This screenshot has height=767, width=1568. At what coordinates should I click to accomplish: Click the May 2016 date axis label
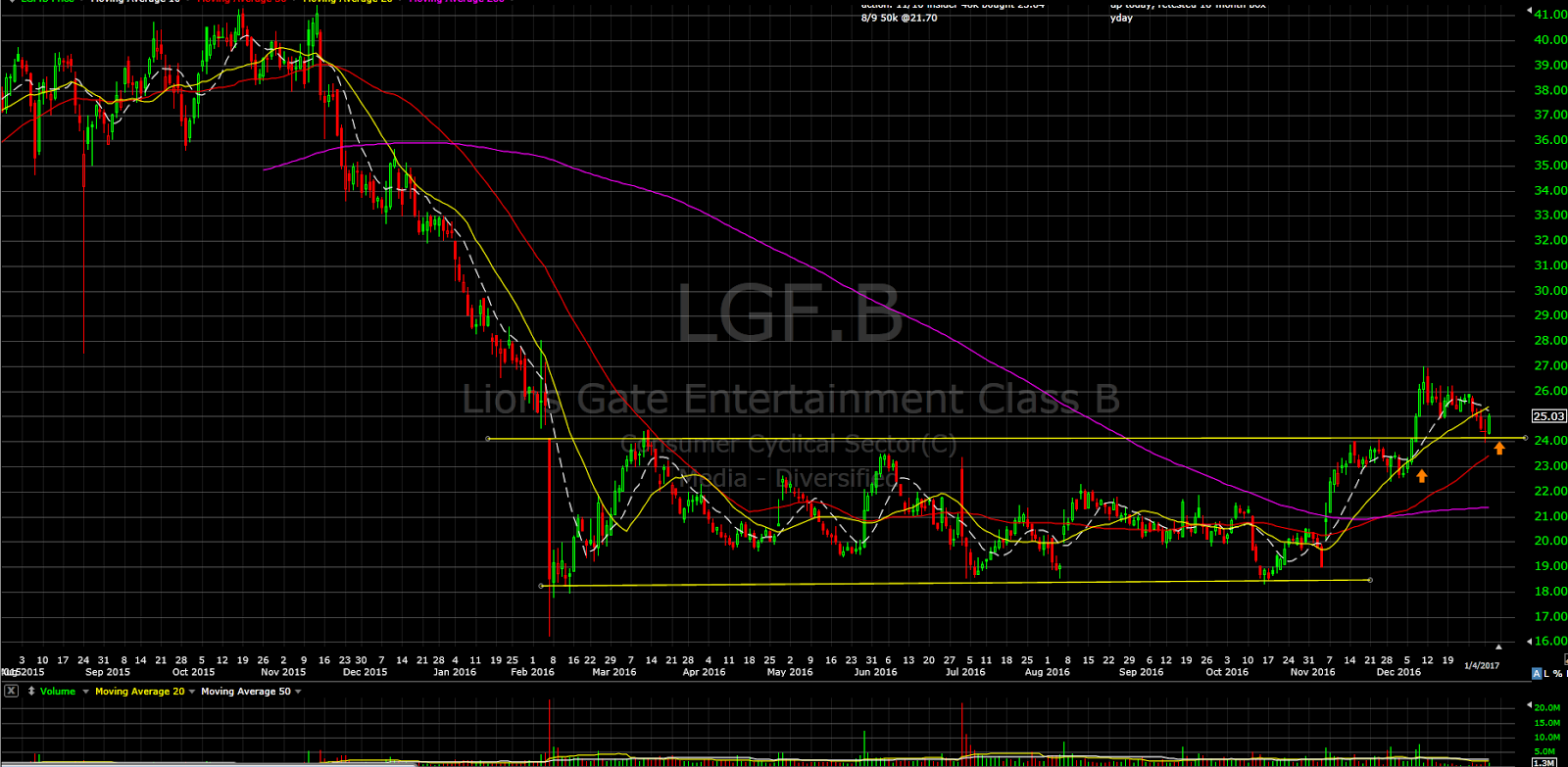tap(790, 672)
